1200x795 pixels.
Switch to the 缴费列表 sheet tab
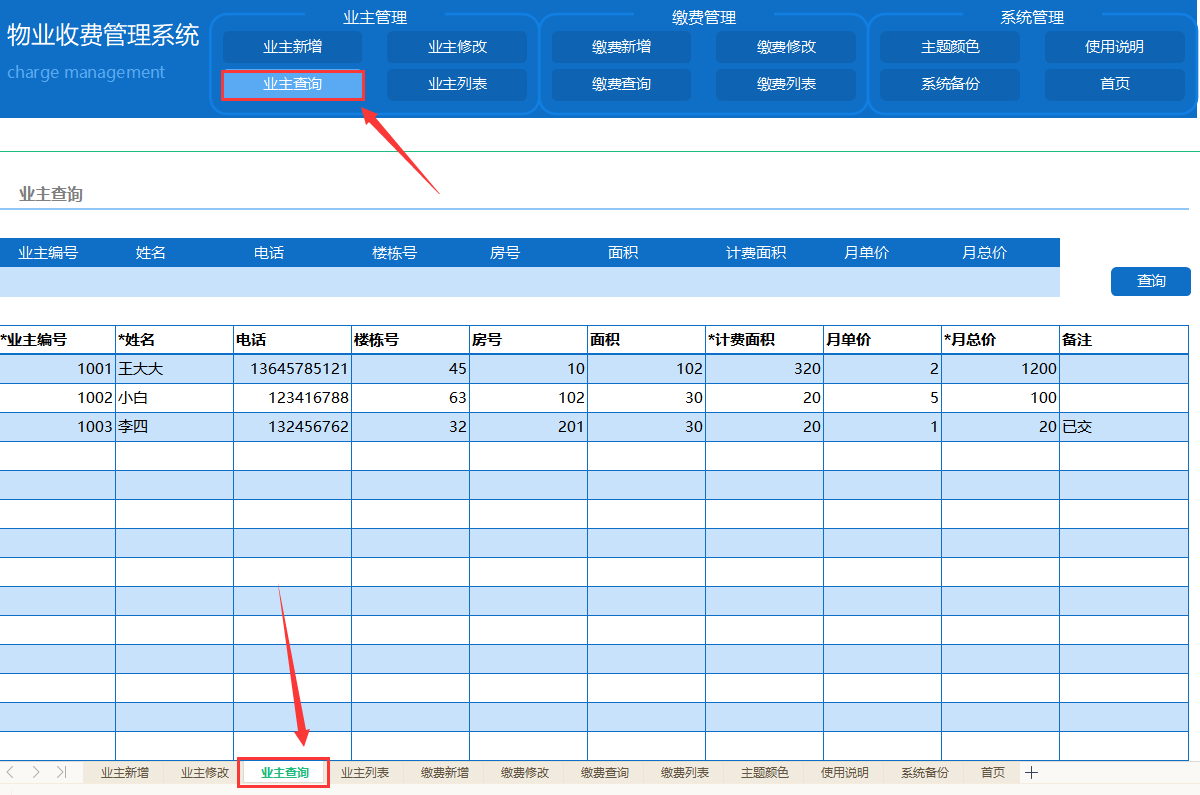[683, 772]
